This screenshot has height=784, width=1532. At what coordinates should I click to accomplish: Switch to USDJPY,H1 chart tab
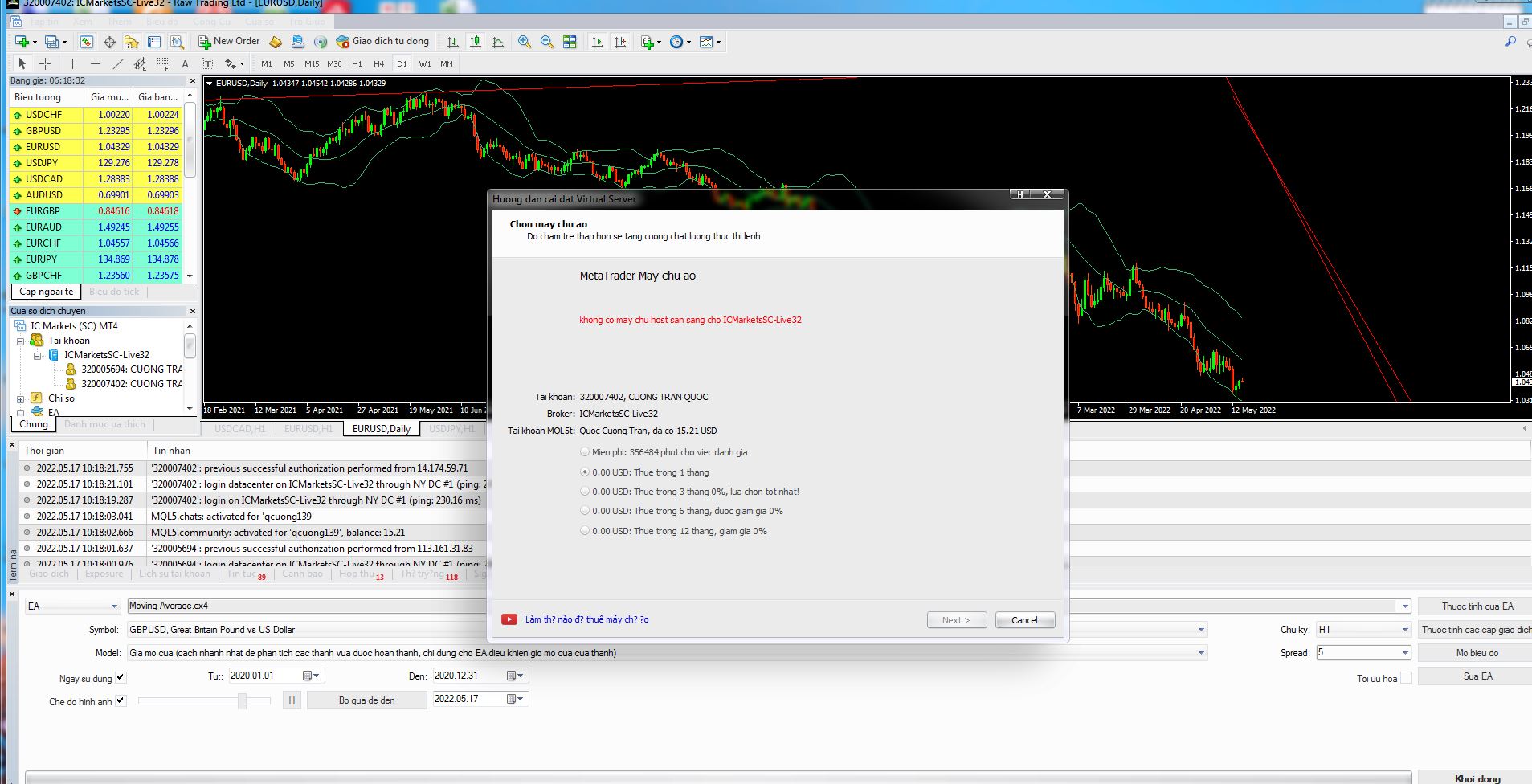(451, 429)
